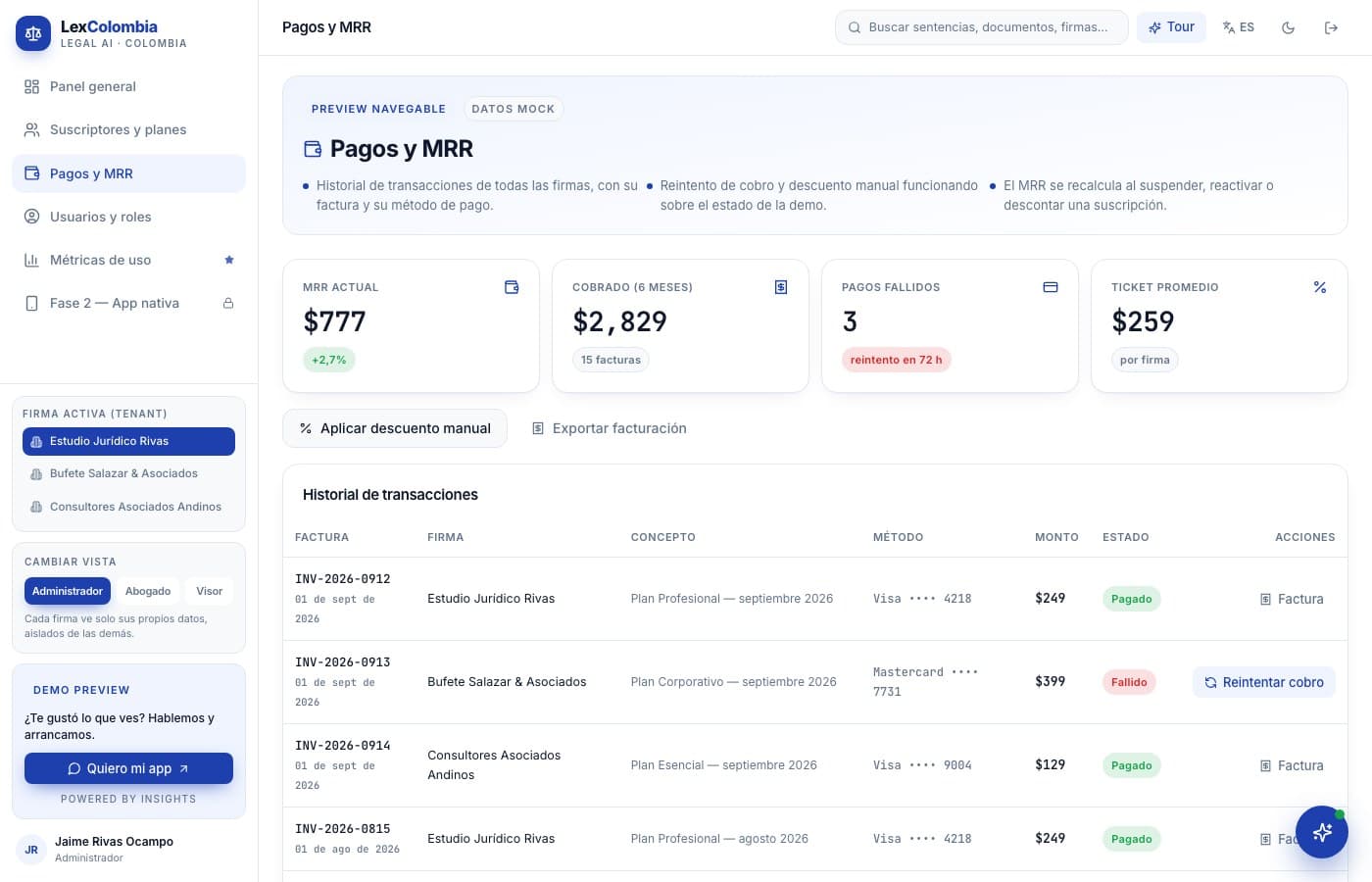Image resolution: width=1372 pixels, height=882 pixels.
Task: Click the logout arrow icon
Action: [1331, 27]
